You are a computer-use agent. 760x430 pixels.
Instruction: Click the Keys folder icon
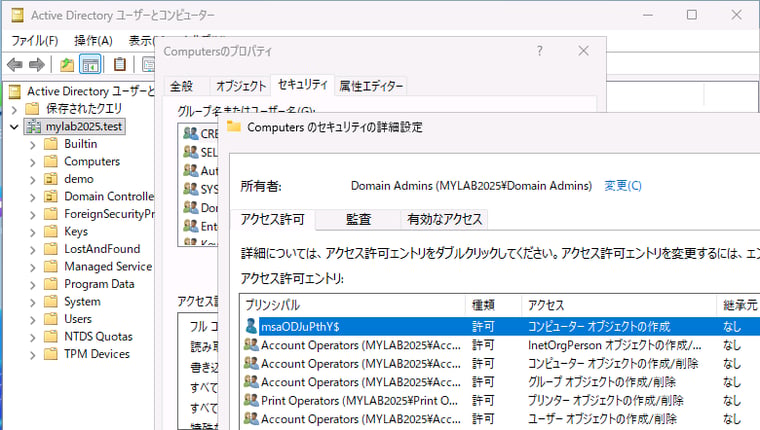[x=51, y=231]
